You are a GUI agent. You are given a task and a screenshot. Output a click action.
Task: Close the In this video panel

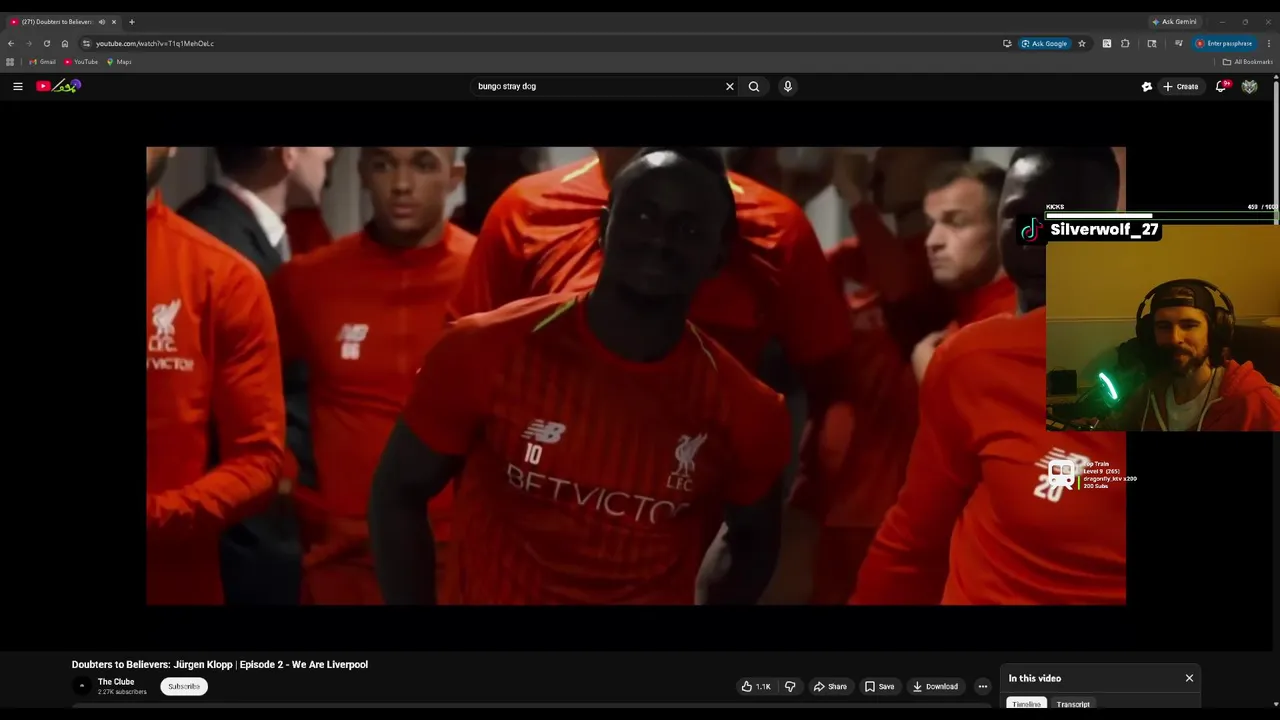tap(1189, 678)
